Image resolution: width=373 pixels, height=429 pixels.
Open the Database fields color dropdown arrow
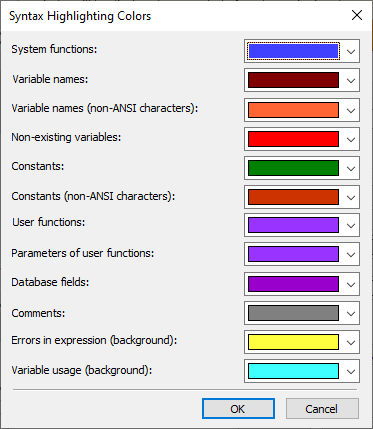point(351,284)
